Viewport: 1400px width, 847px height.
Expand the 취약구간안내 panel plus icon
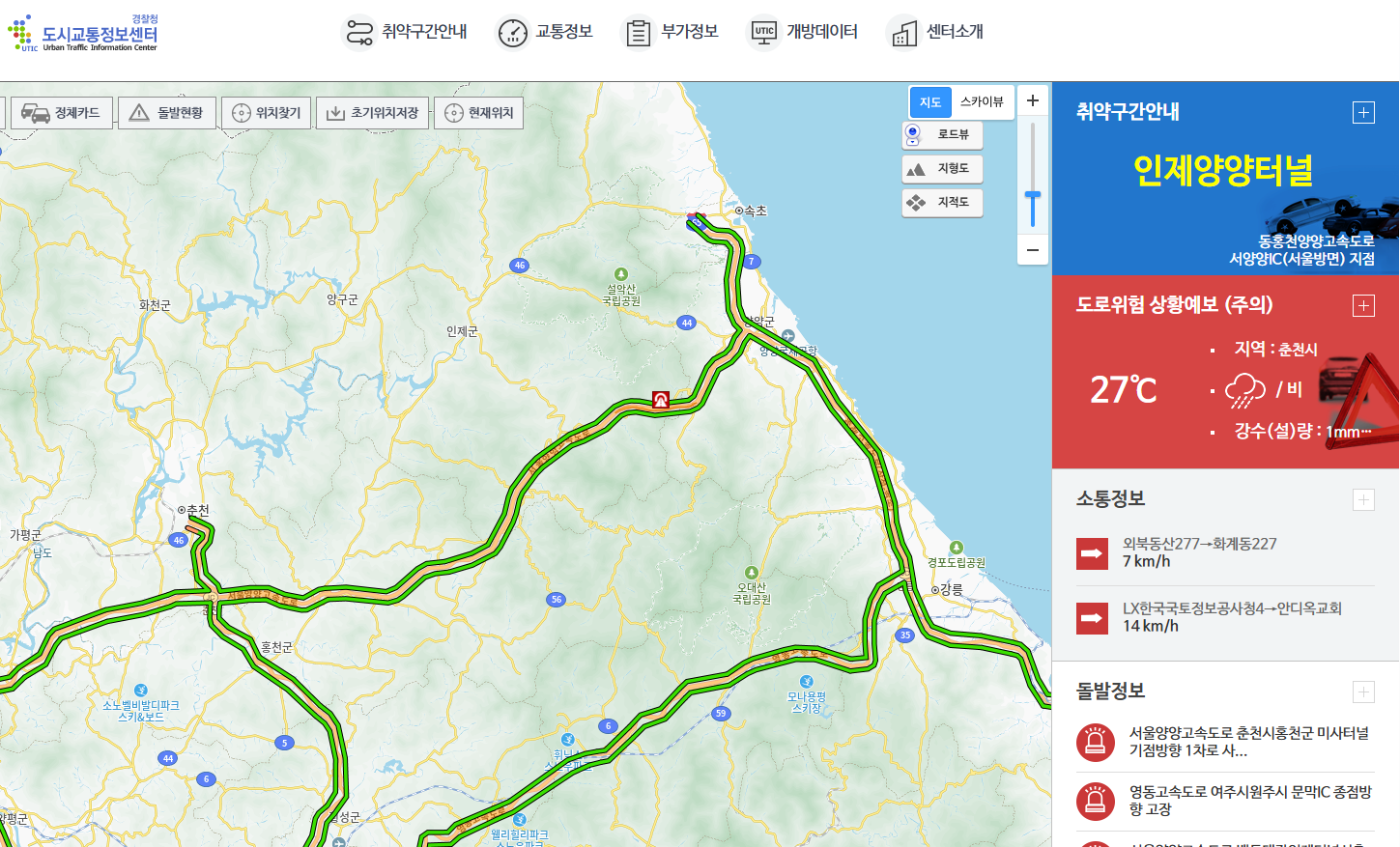(1363, 113)
